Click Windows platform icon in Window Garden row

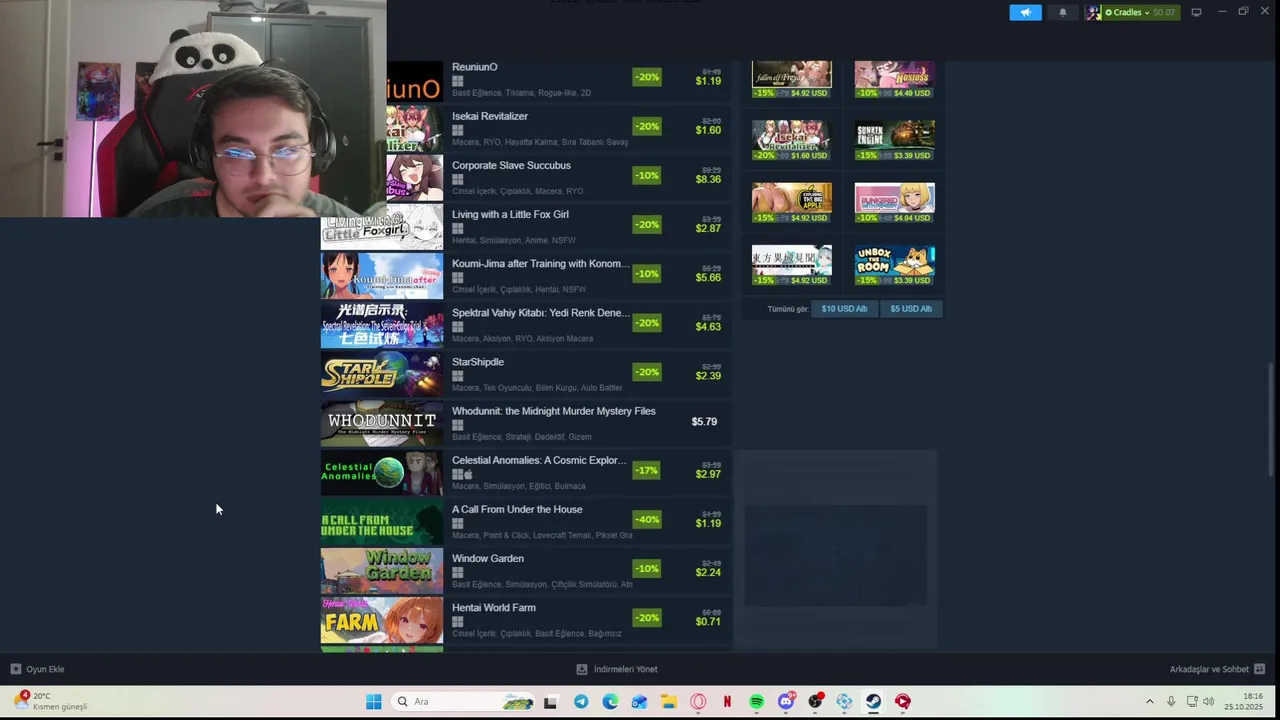(457, 572)
